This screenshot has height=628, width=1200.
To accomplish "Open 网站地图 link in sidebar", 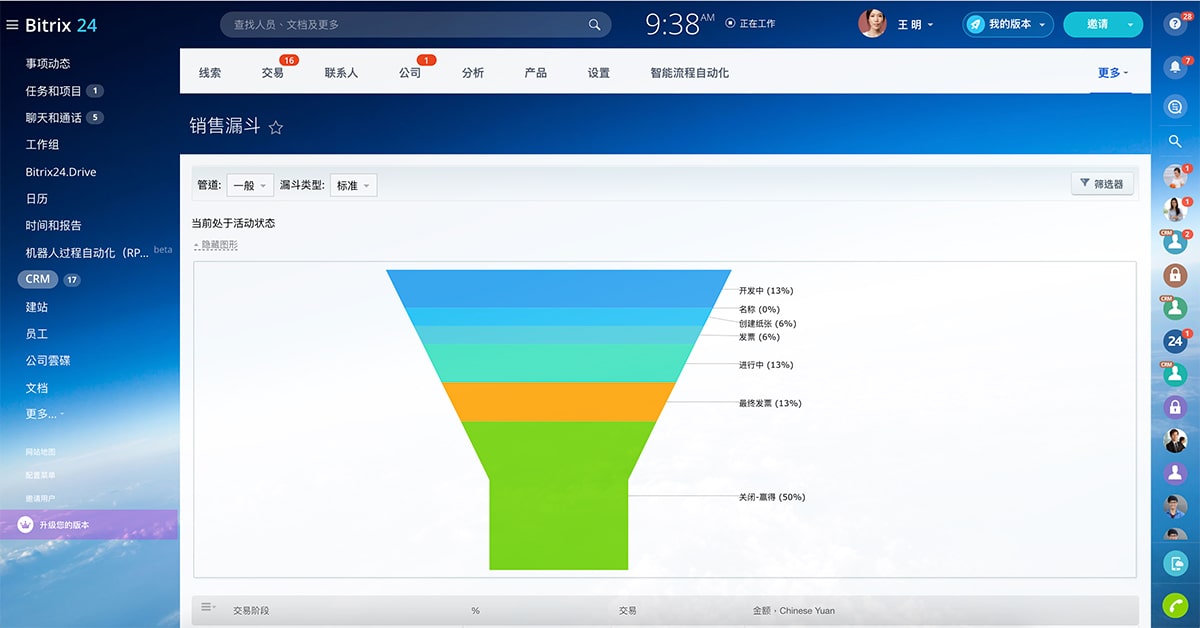I will (41, 452).
